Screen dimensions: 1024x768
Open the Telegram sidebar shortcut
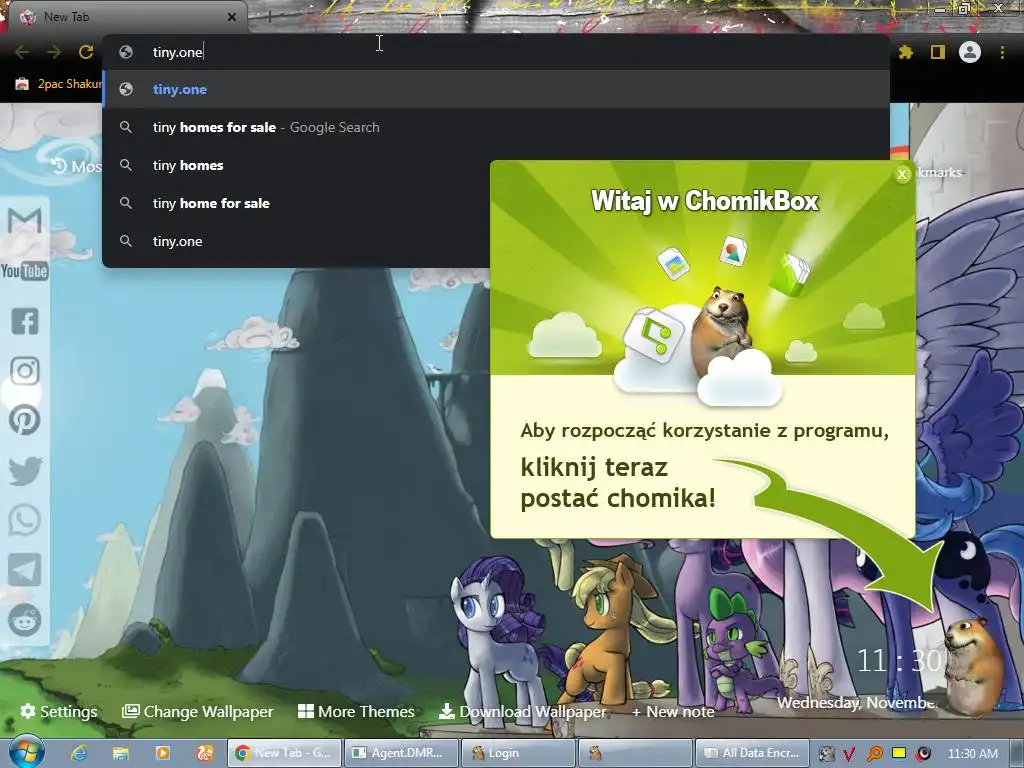click(25, 570)
